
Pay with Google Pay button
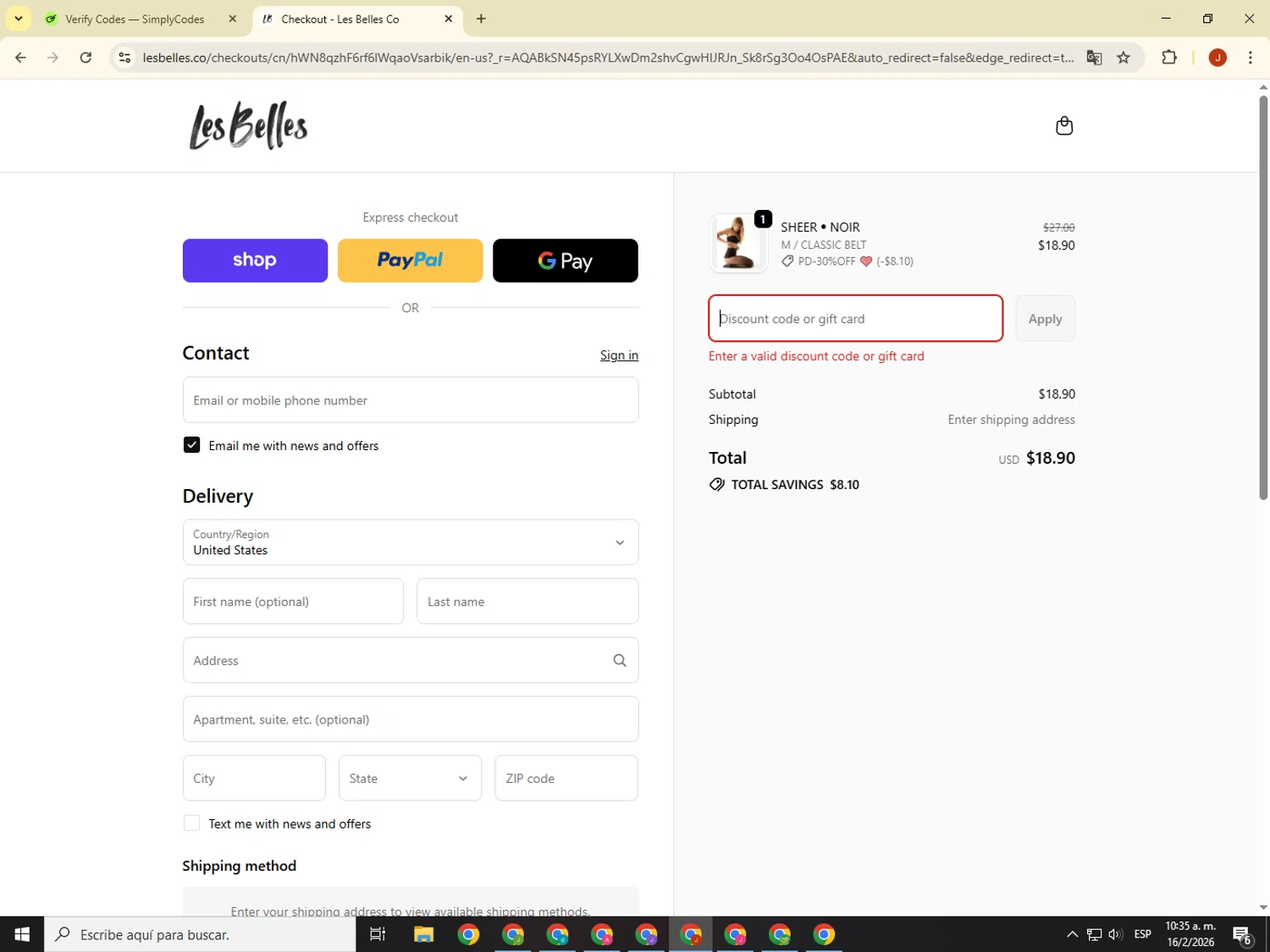(566, 261)
